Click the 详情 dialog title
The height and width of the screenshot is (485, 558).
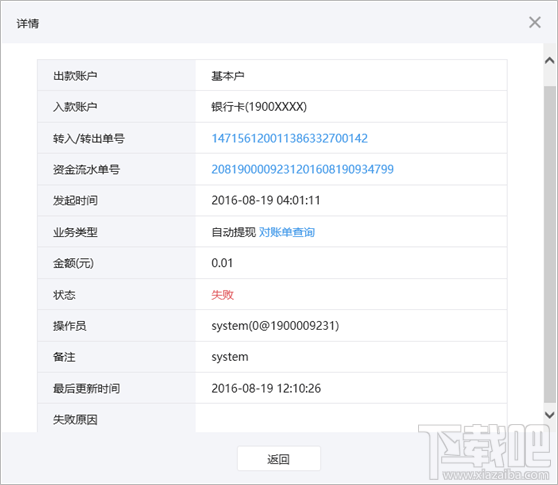[28, 23]
